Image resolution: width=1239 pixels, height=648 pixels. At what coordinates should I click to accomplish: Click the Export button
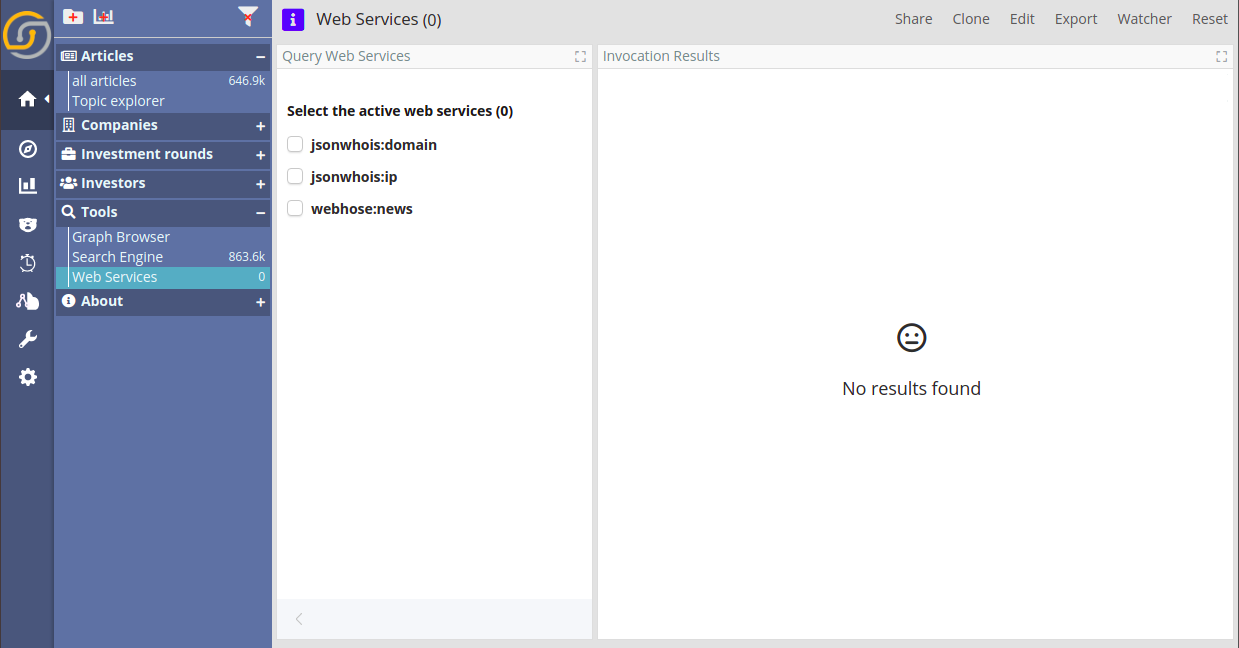[x=1076, y=19]
